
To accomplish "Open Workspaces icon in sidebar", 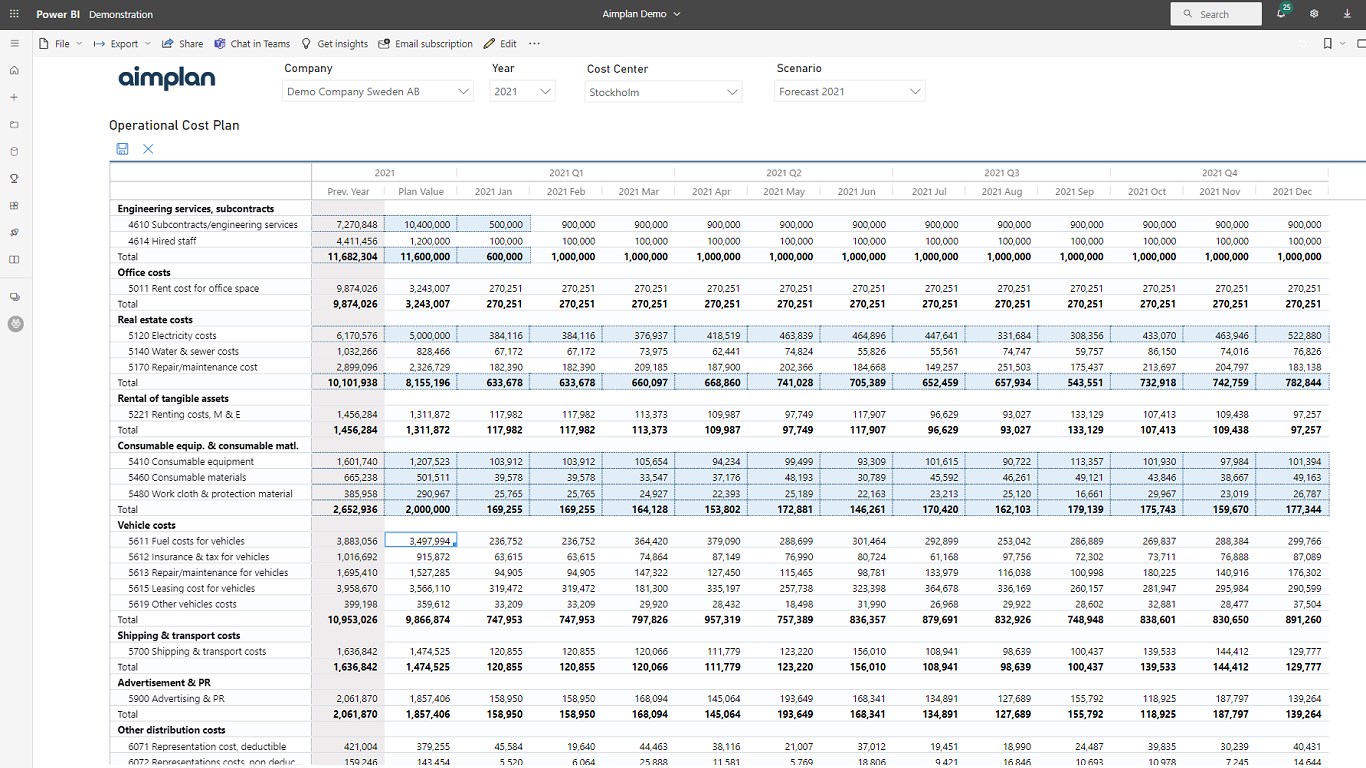I will click(x=14, y=297).
